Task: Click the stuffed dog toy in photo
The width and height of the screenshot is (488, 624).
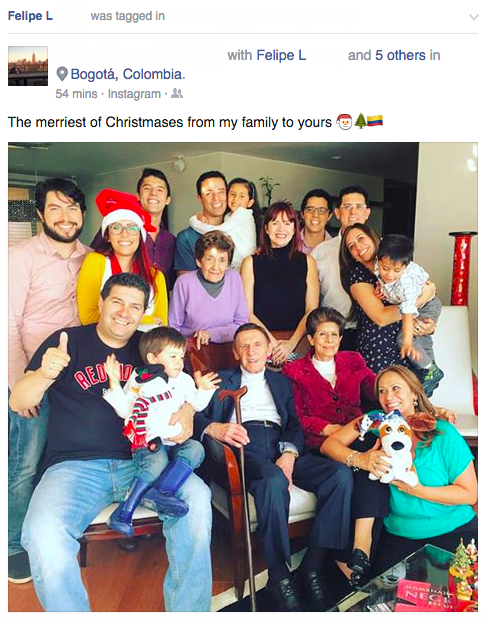Action: pyautogui.click(x=398, y=445)
